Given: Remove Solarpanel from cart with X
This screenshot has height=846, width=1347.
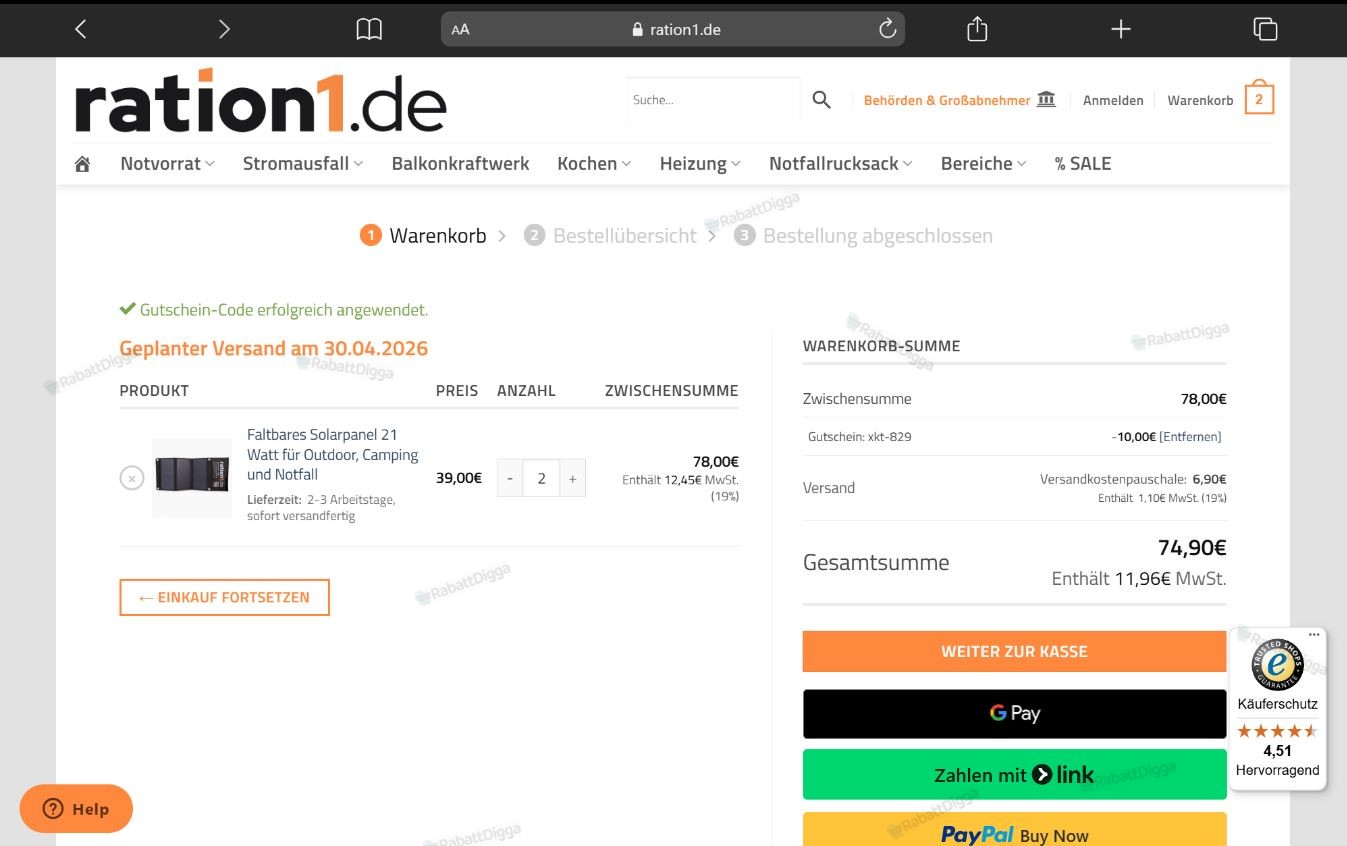Looking at the screenshot, I should pyautogui.click(x=132, y=478).
